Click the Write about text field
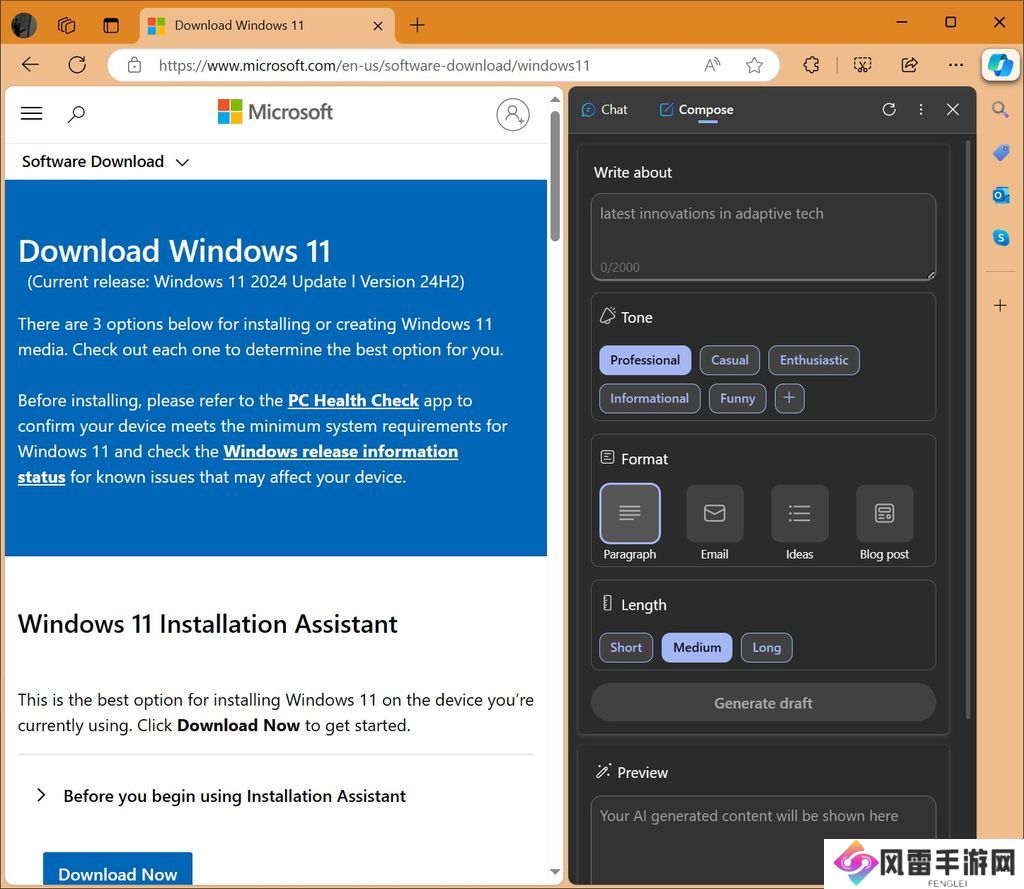The width and height of the screenshot is (1024, 889). click(x=762, y=235)
